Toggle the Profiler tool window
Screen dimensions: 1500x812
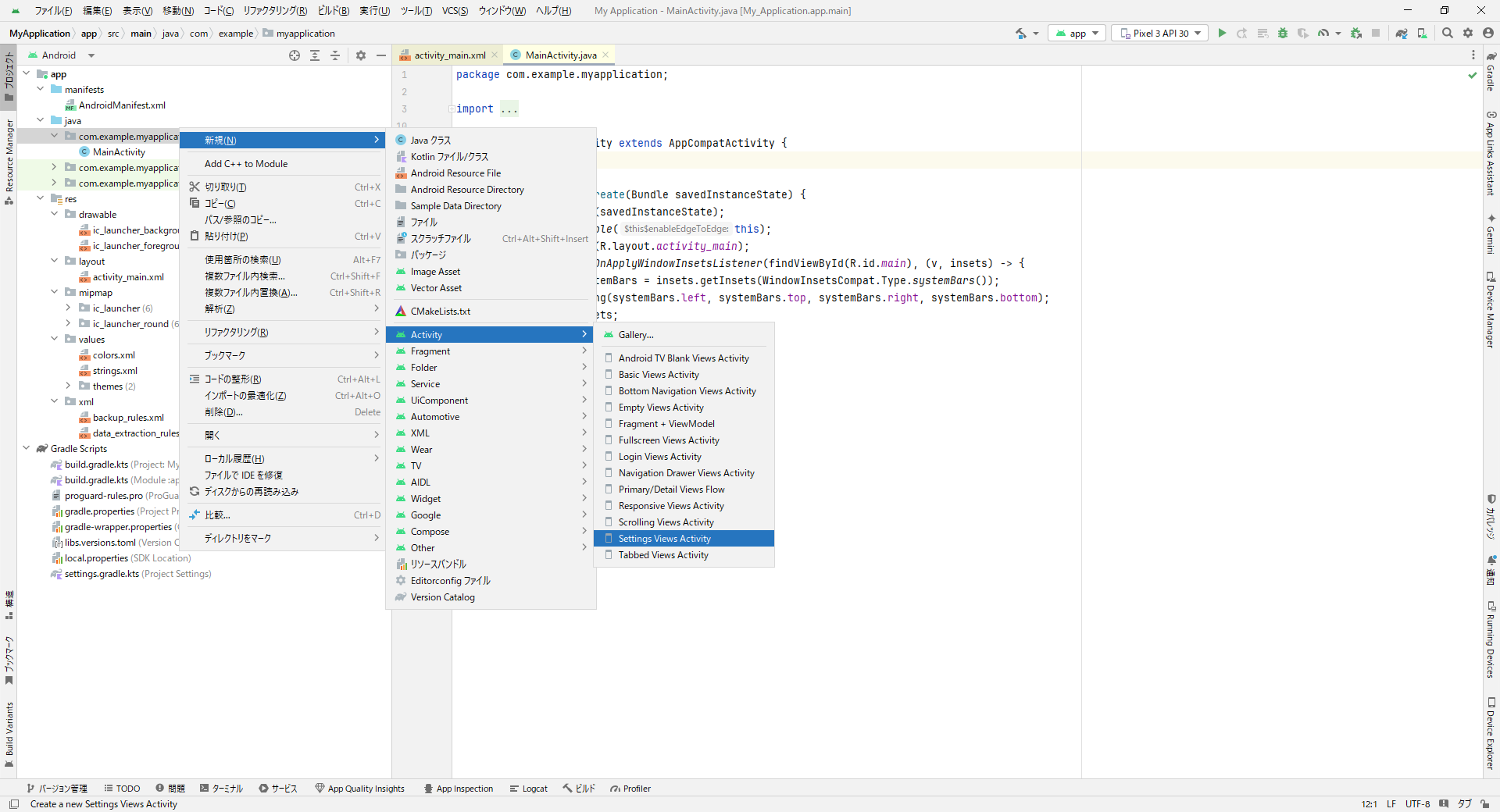(x=630, y=789)
